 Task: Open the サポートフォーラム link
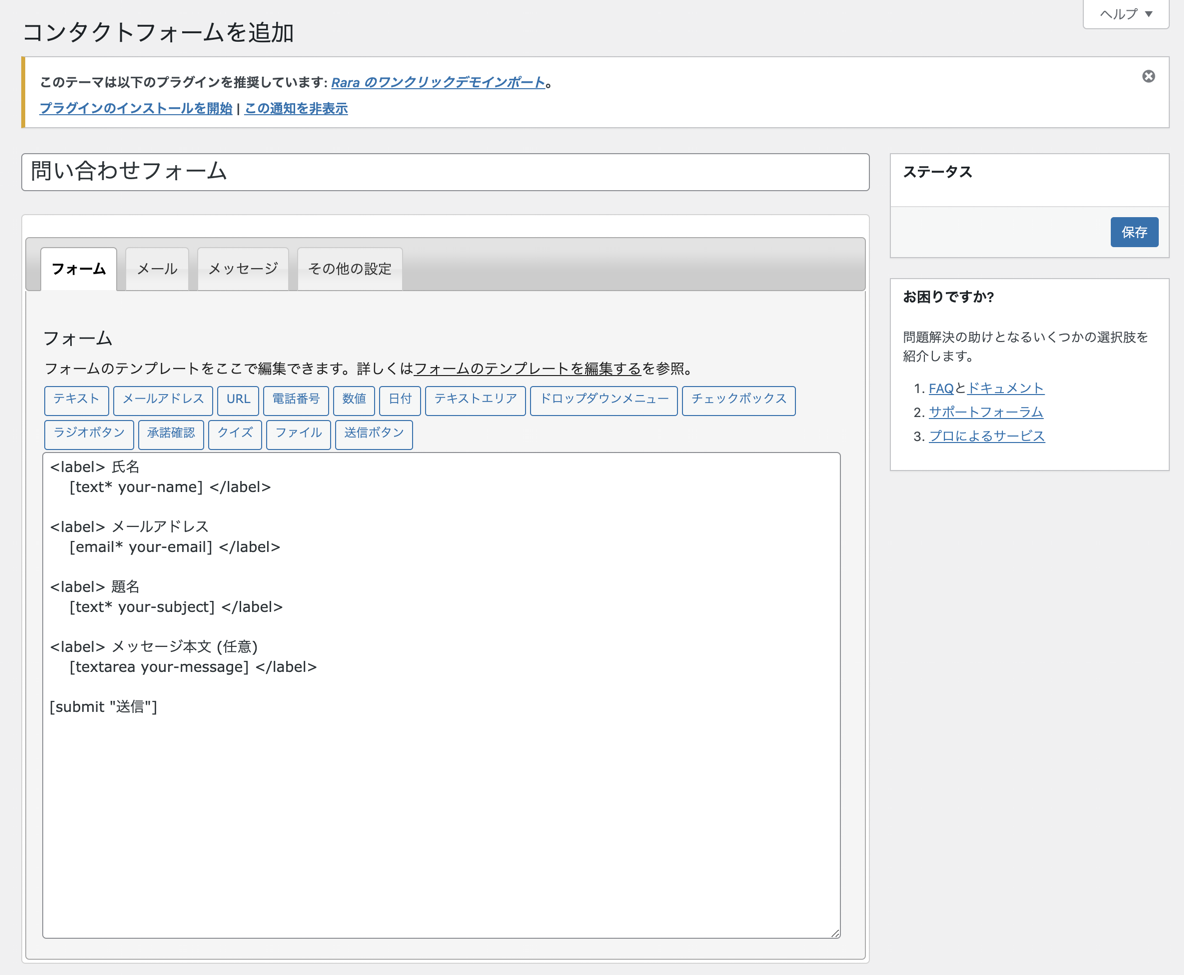coord(985,412)
